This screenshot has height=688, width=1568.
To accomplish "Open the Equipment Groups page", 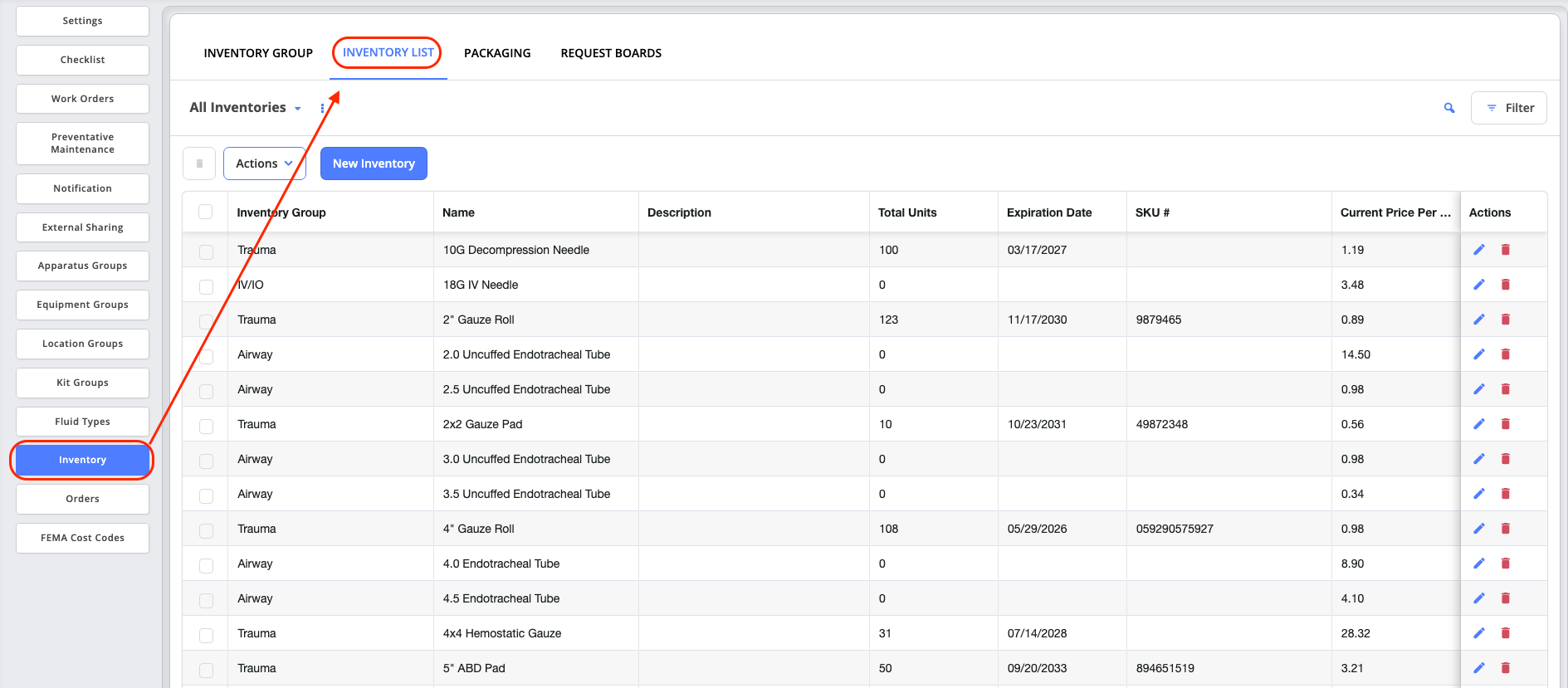I will [x=82, y=305].
